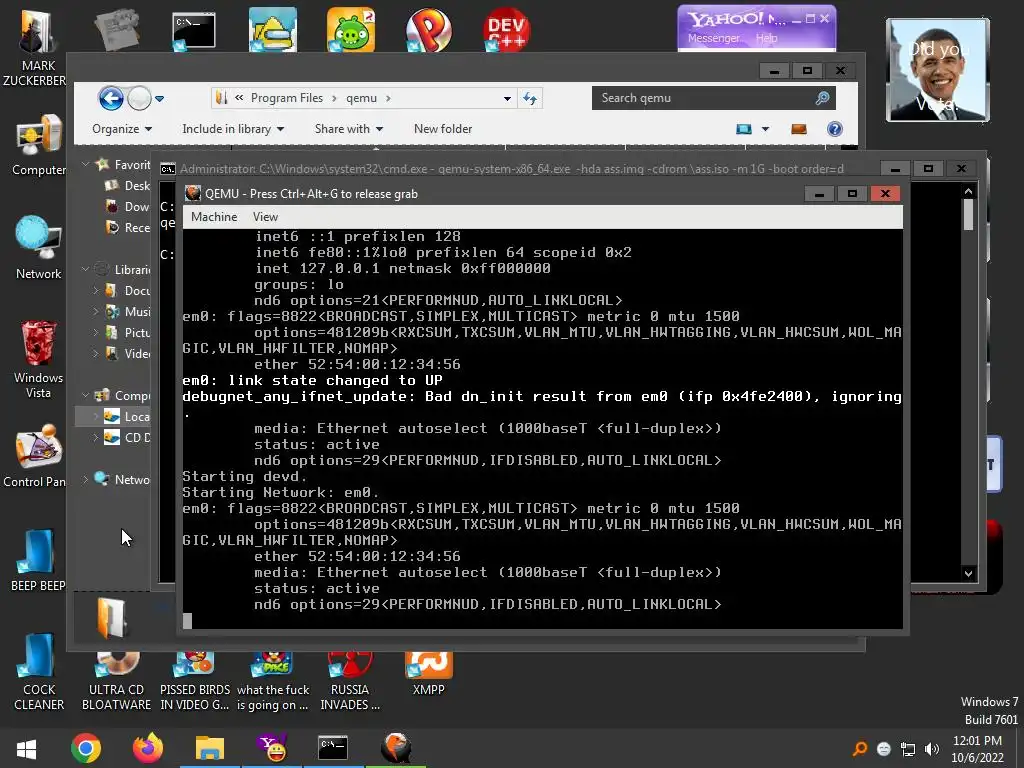Open the XMPP desktop shortcut
The image size is (1024, 768).
point(428,674)
